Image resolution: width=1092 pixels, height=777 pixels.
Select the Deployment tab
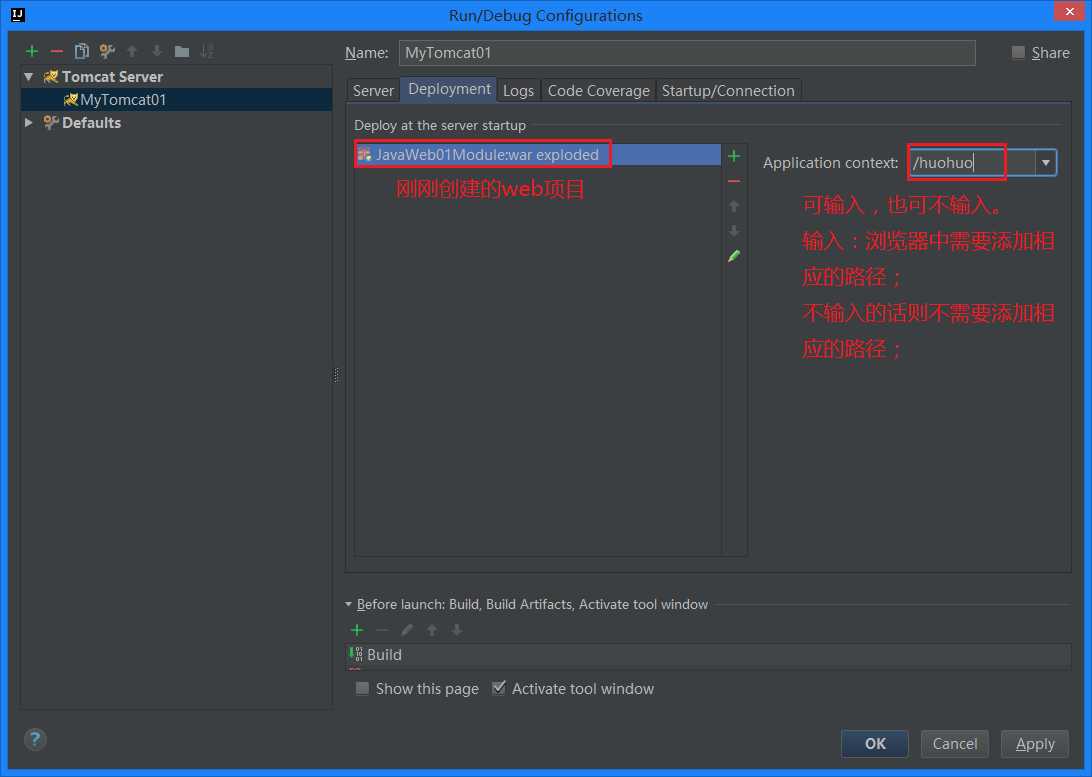(x=449, y=89)
